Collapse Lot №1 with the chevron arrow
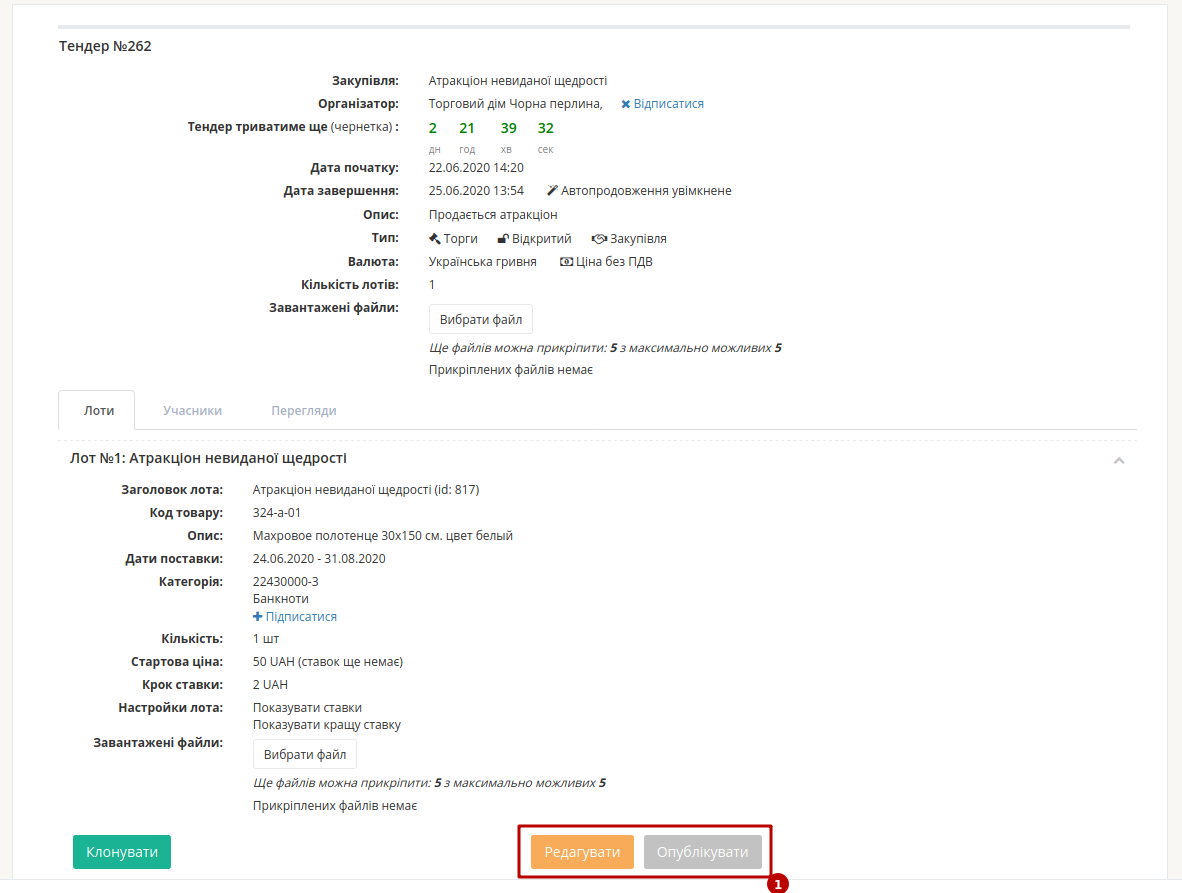This screenshot has width=1182, height=893. (1119, 460)
